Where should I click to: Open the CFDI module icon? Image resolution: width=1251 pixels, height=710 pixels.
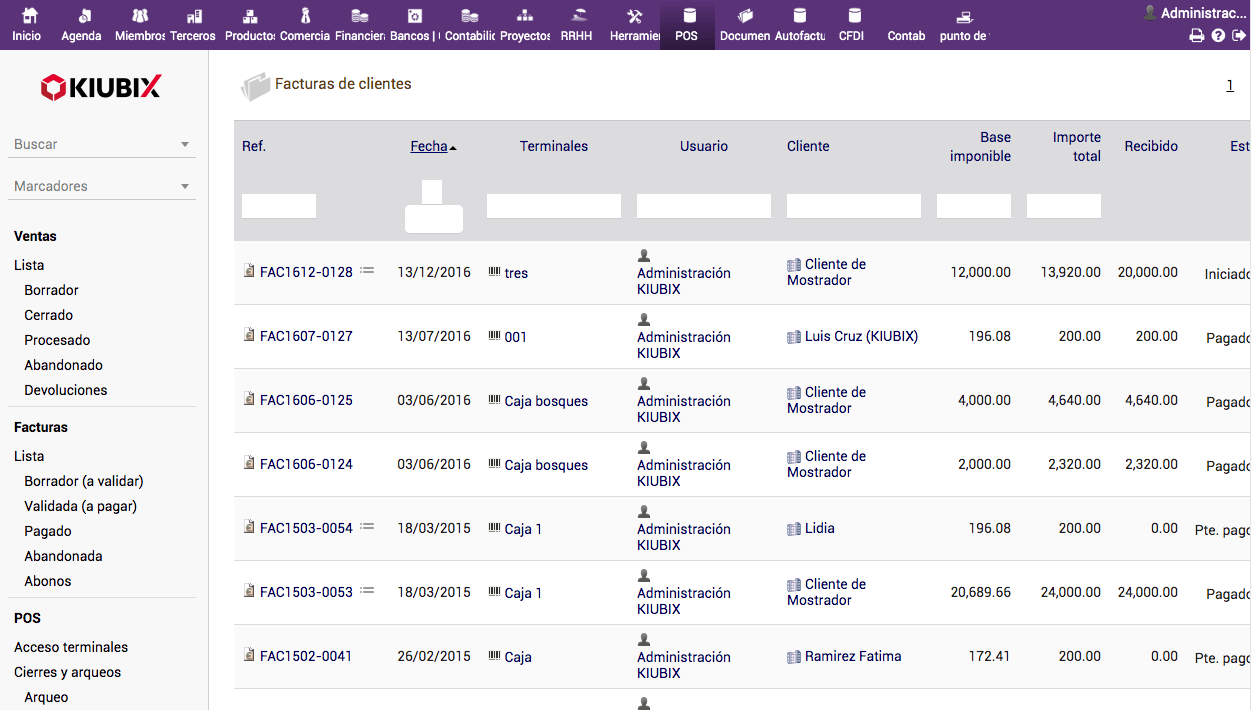point(853,17)
